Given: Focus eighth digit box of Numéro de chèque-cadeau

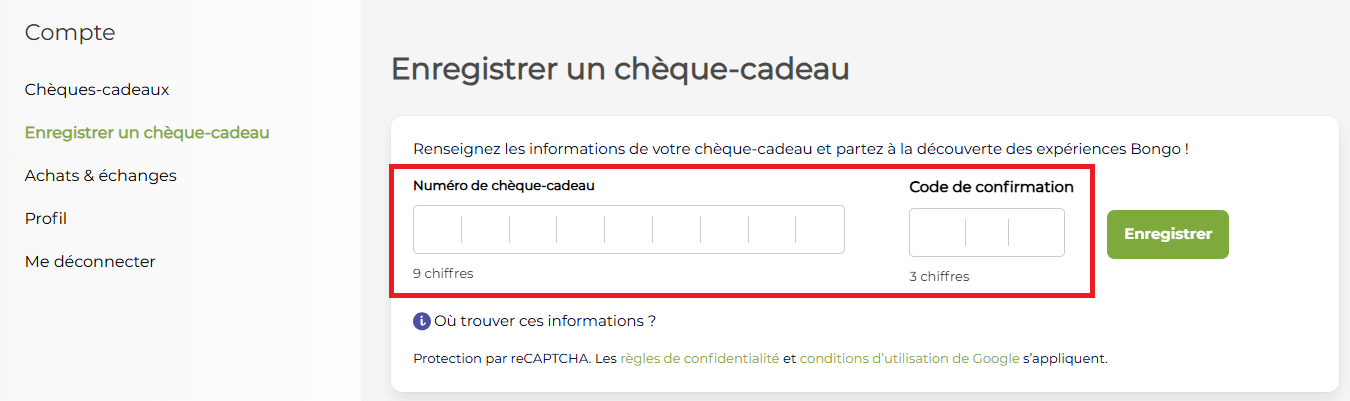Looking at the screenshot, I should (x=772, y=230).
